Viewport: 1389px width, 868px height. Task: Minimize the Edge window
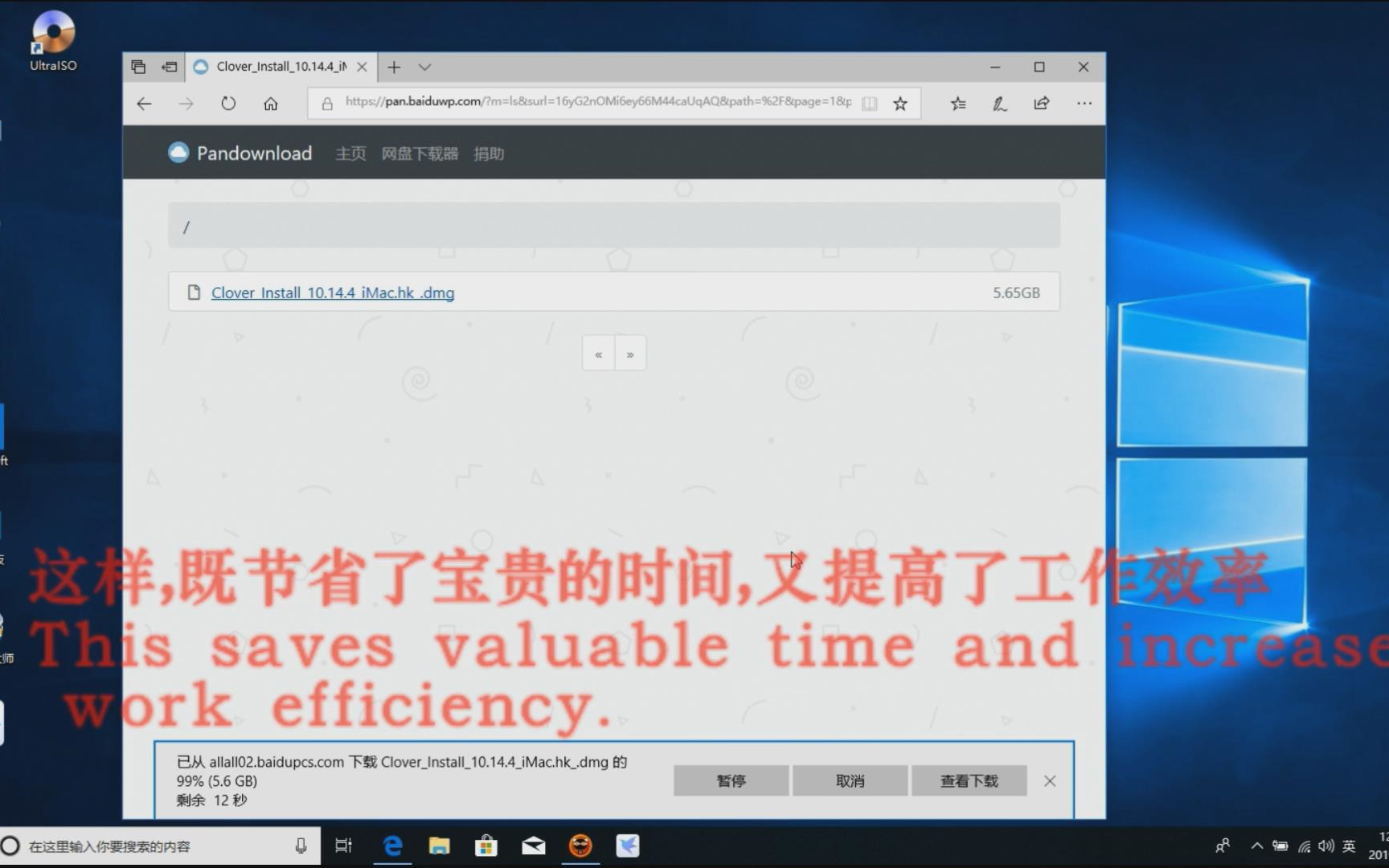[x=995, y=67]
